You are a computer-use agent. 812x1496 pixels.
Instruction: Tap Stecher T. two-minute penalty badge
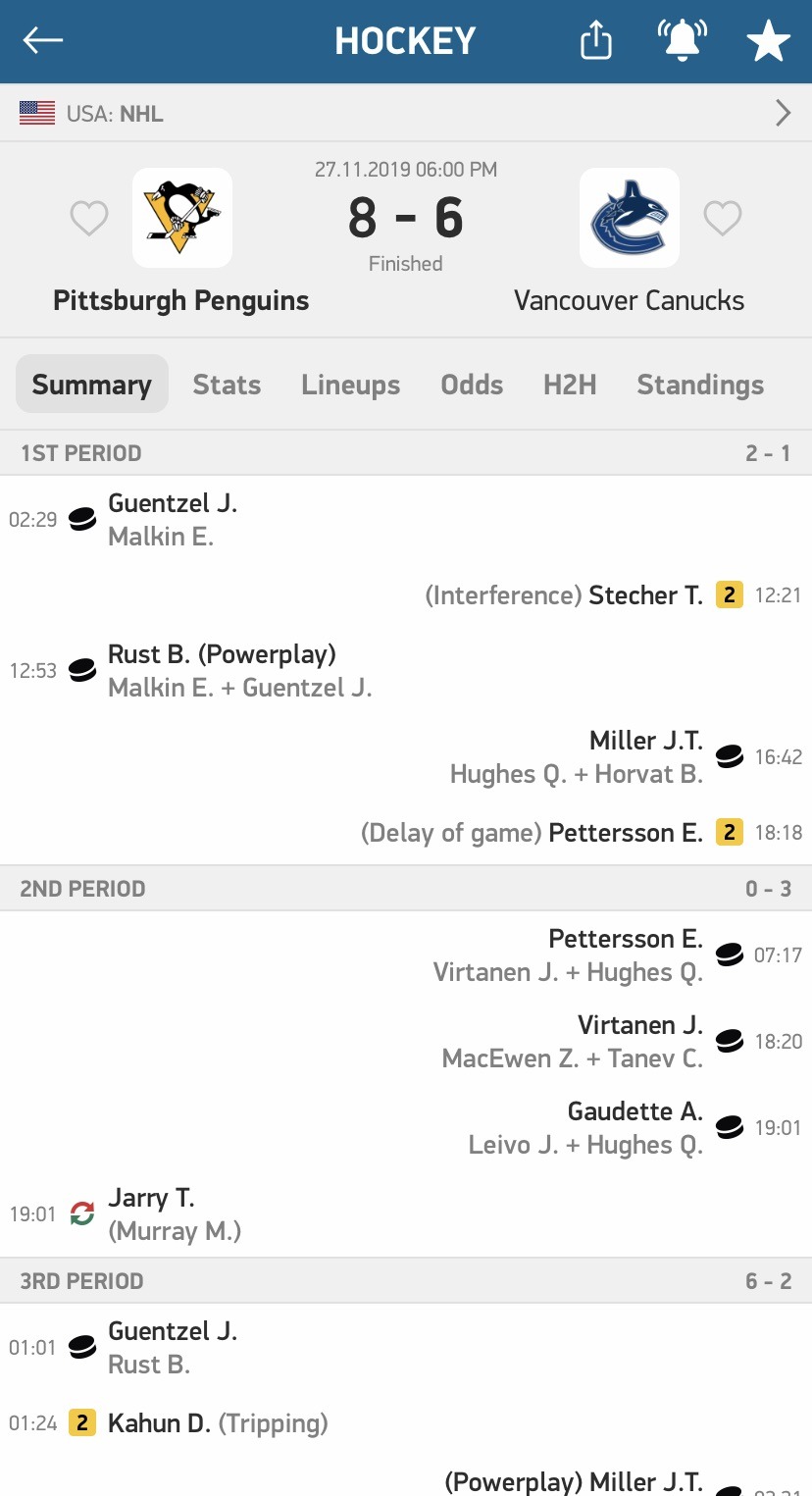click(729, 594)
